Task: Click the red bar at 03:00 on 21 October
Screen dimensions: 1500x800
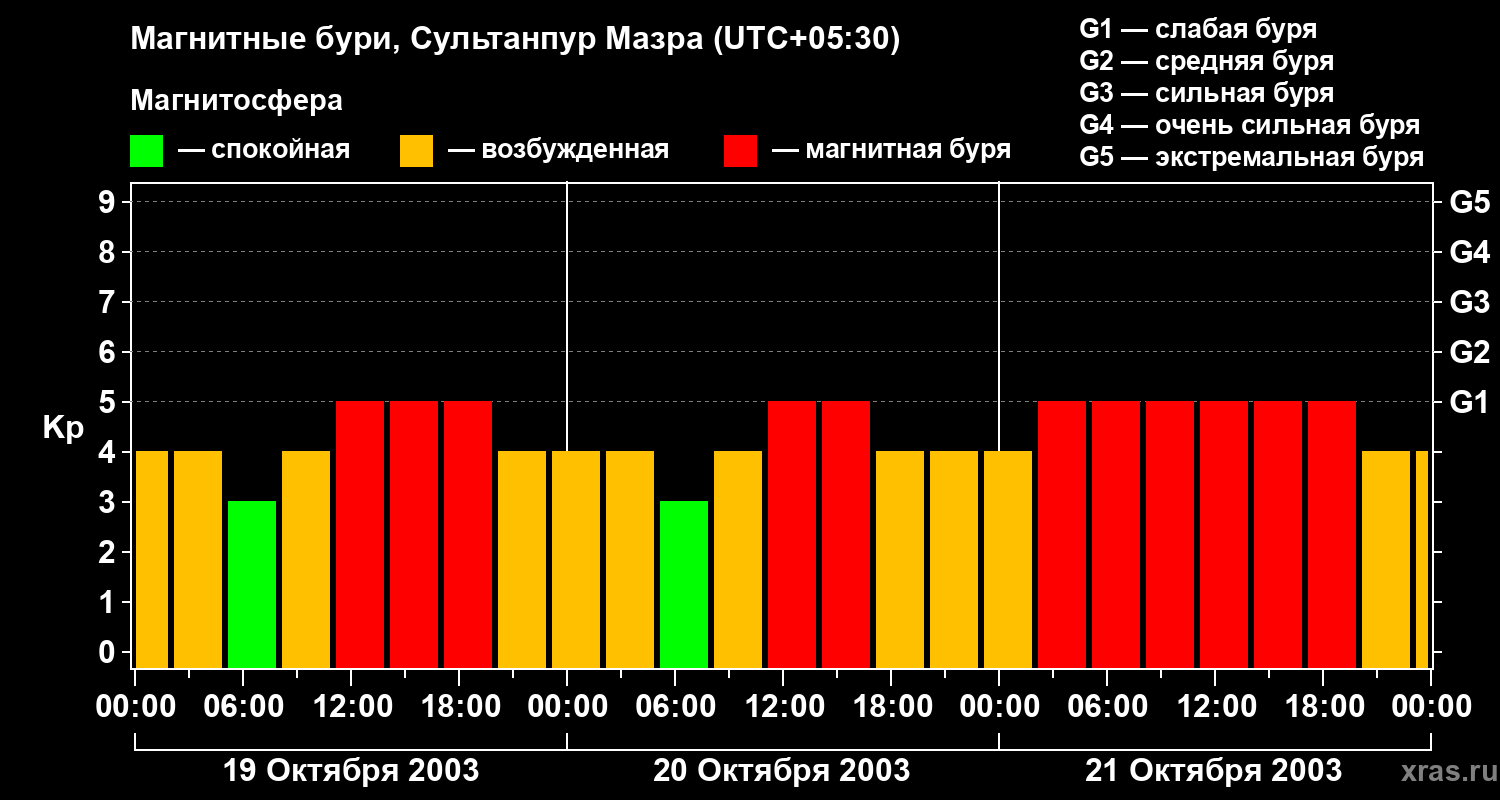Action: pos(1062,534)
